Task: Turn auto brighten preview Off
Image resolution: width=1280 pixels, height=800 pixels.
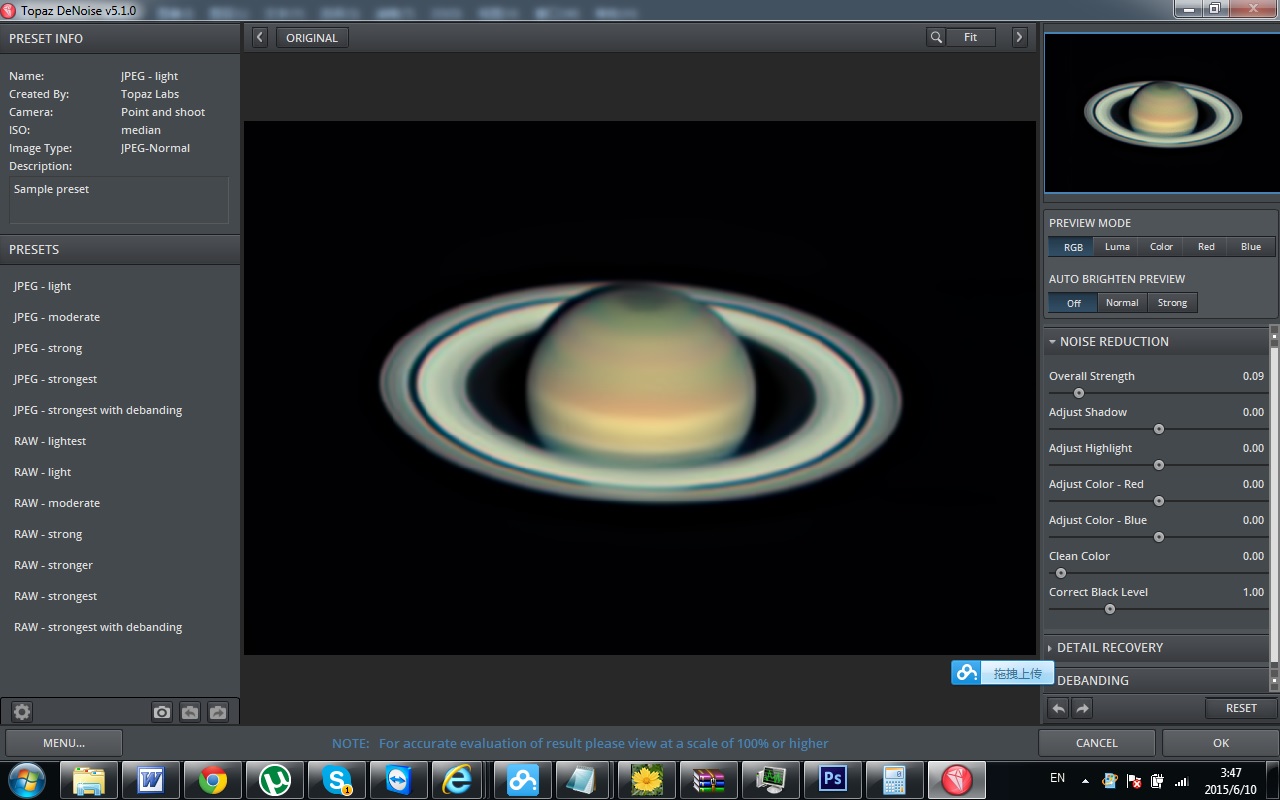Action: click(x=1073, y=303)
